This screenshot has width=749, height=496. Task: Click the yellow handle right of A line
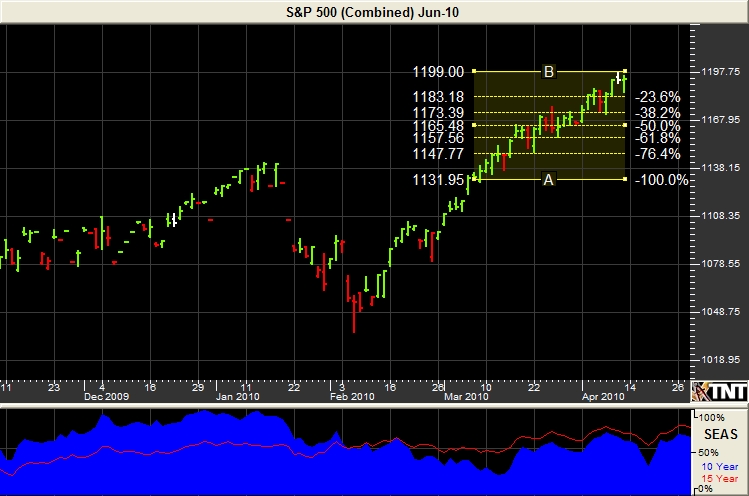click(625, 179)
